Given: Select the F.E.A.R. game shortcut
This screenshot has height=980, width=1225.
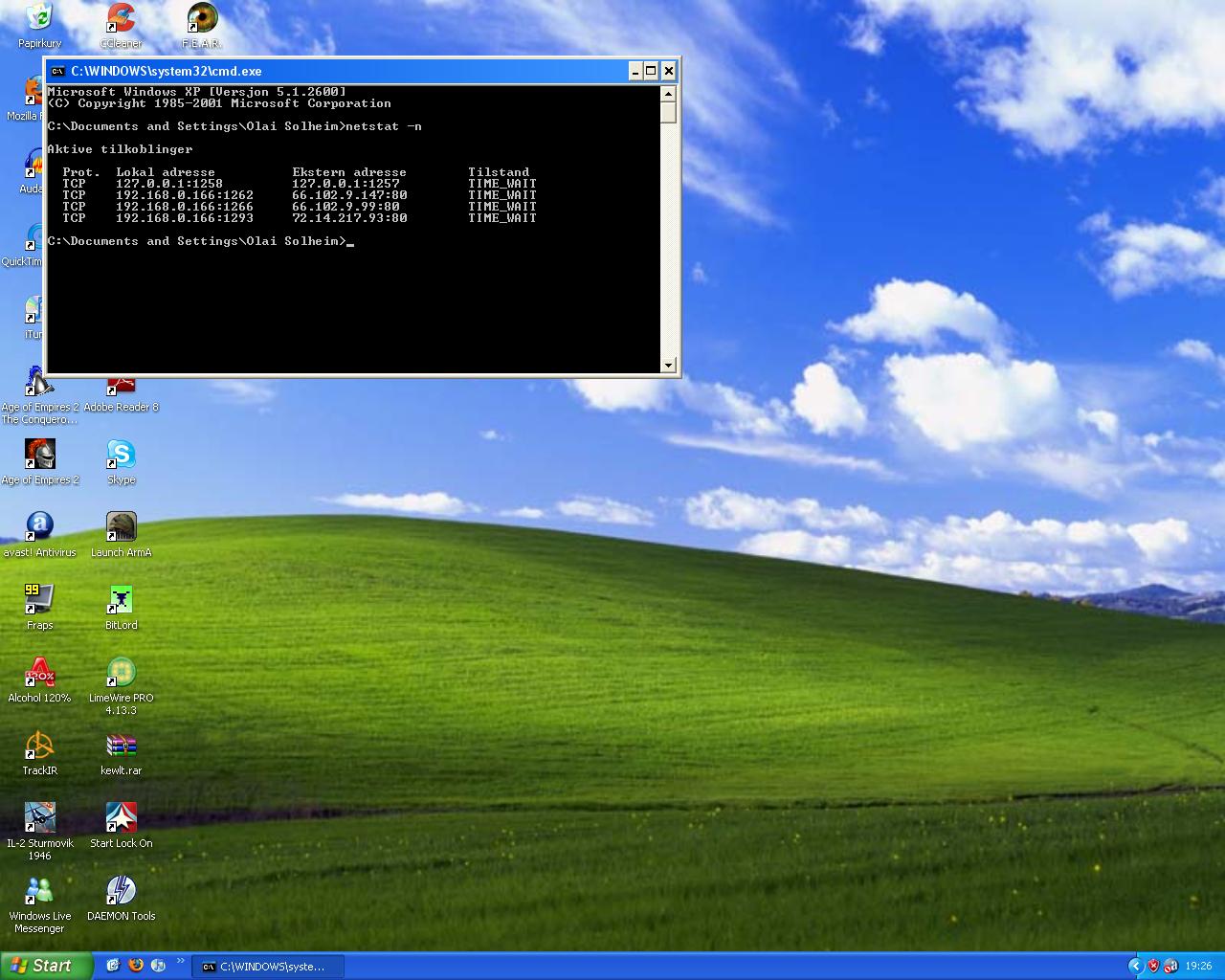Looking at the screenshot, I should [x=202, y=26].
